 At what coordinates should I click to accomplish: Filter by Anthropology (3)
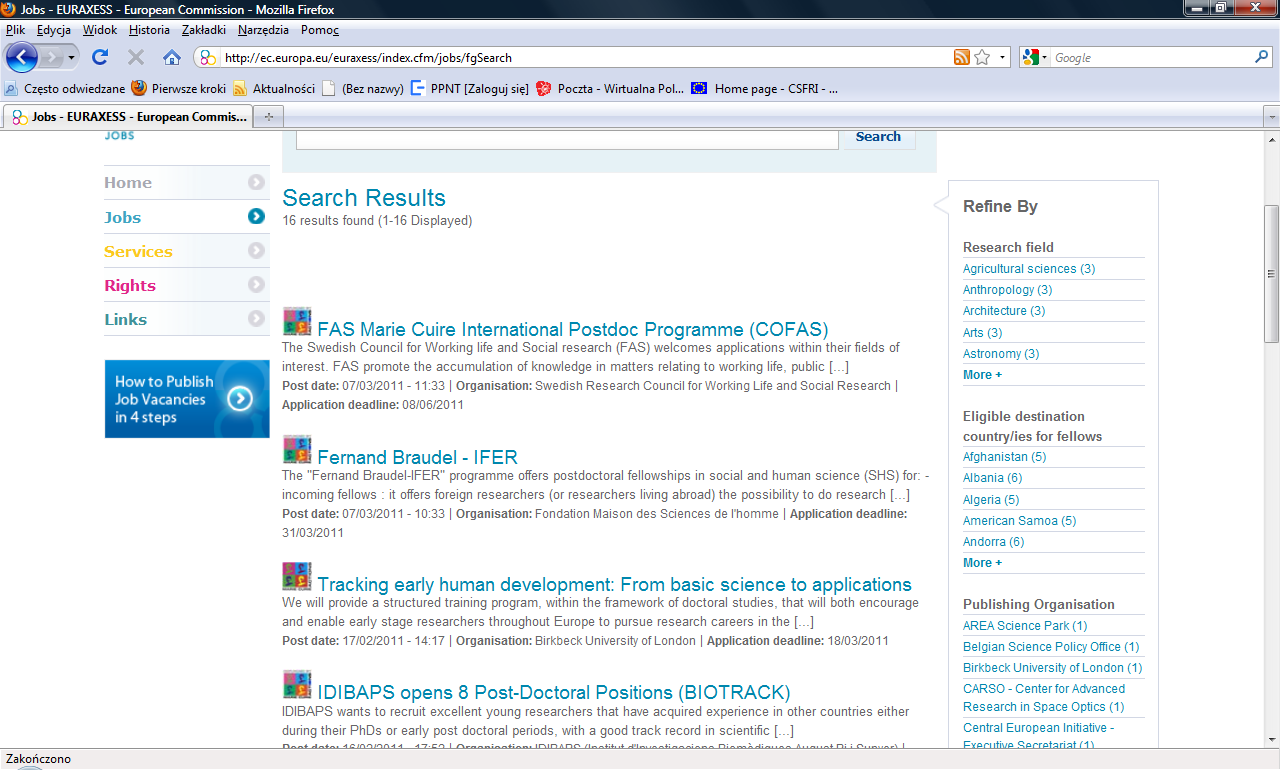point(1007,290)
